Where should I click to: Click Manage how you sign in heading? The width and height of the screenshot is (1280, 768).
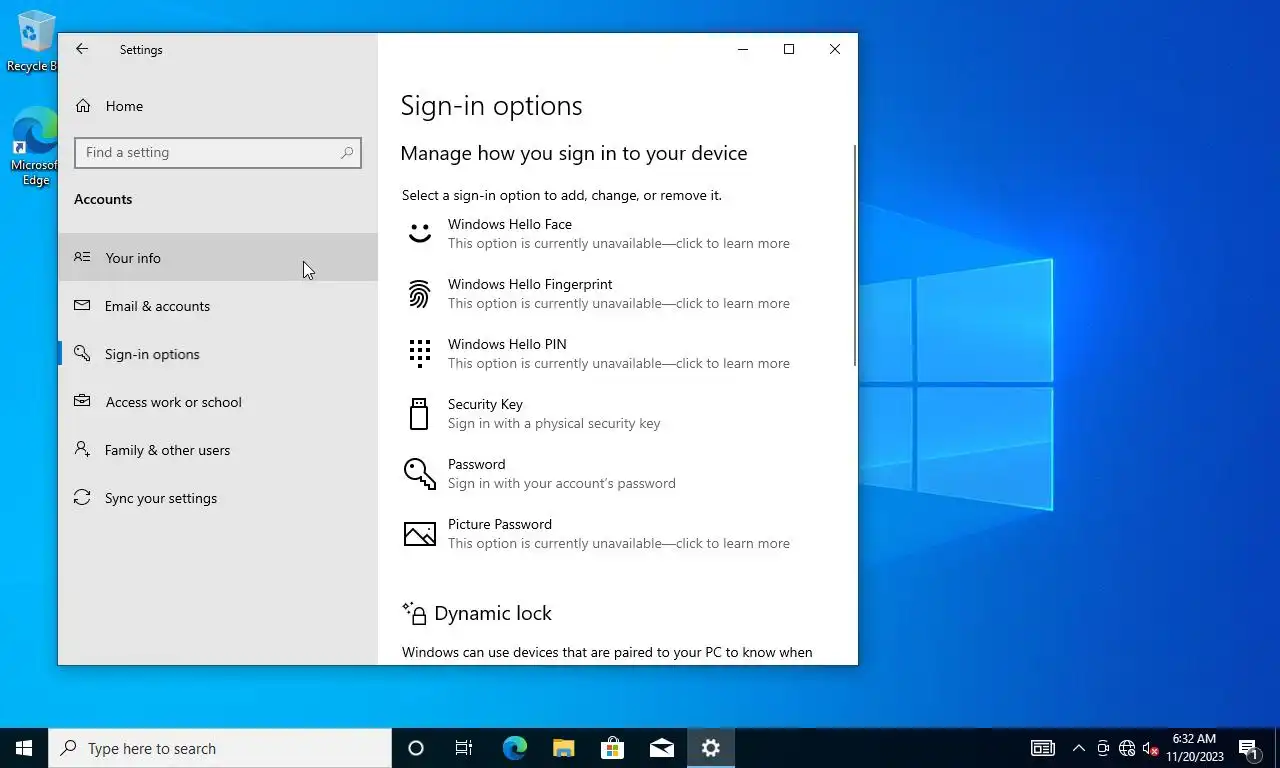(x=574, y=153)
